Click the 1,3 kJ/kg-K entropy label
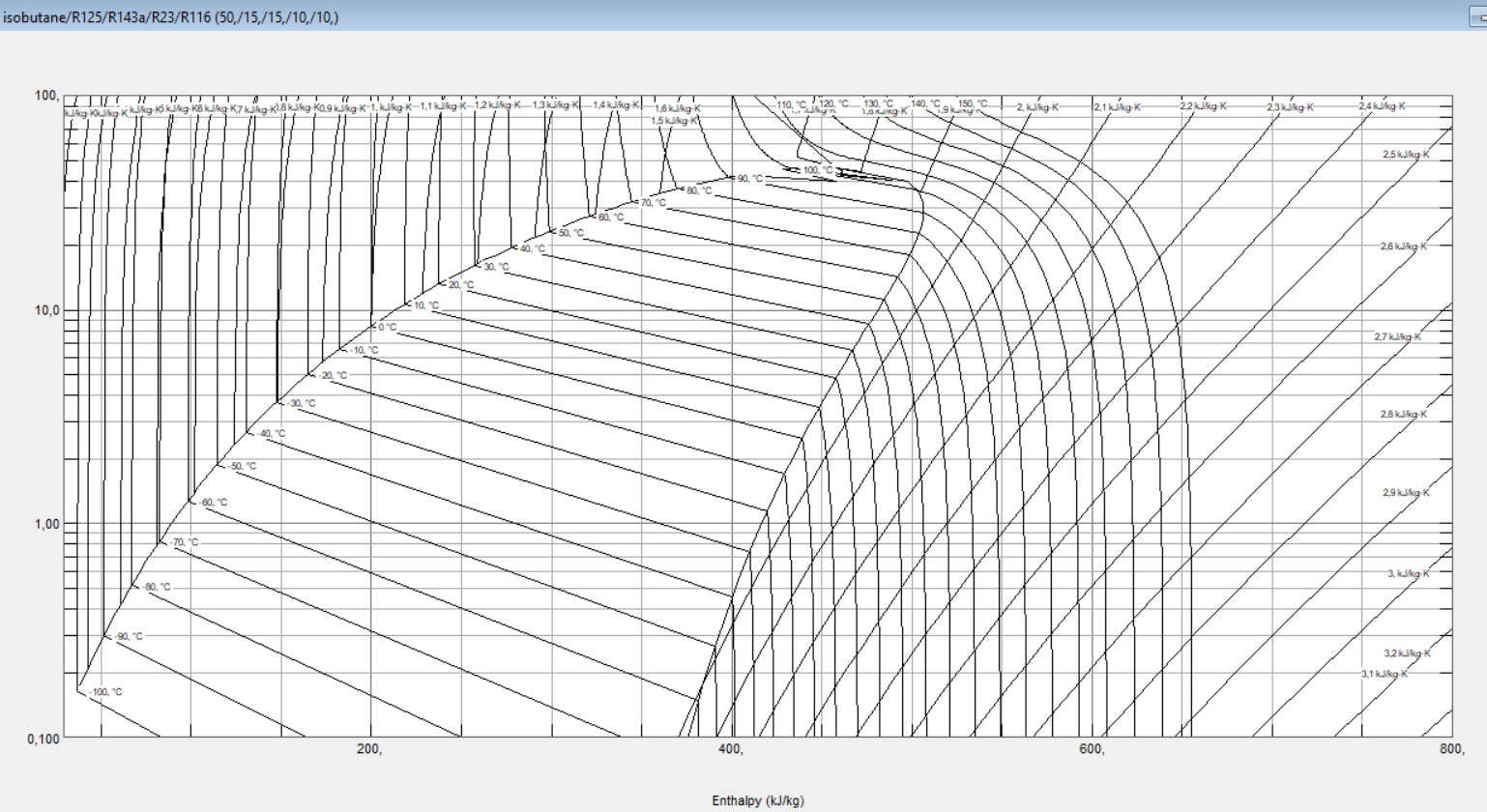This screenshot has height=812, width=1487. click(x=556, y=104)
